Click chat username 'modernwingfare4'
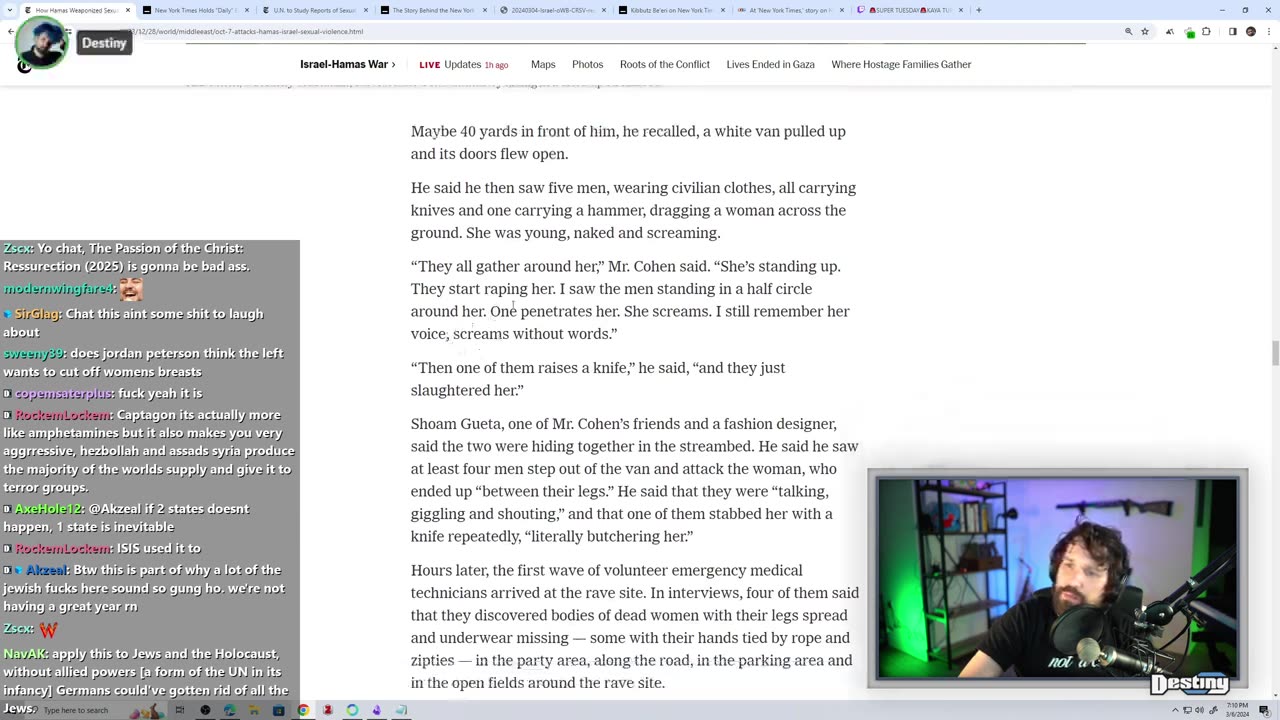Screen dimensions: 1280x720 [x=58, y=289]
